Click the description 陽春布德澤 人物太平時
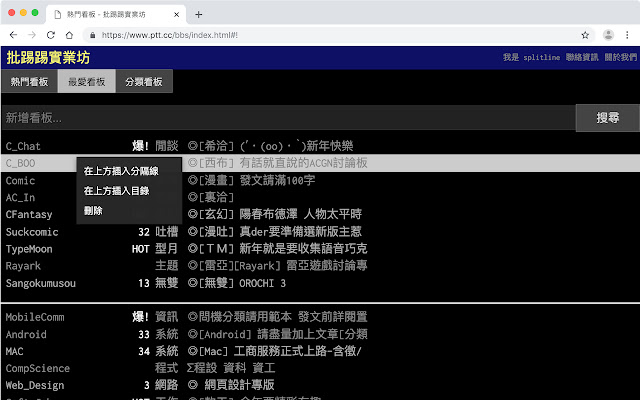The height and width of the screenshot is (400, 640). (x=300, y=214)
